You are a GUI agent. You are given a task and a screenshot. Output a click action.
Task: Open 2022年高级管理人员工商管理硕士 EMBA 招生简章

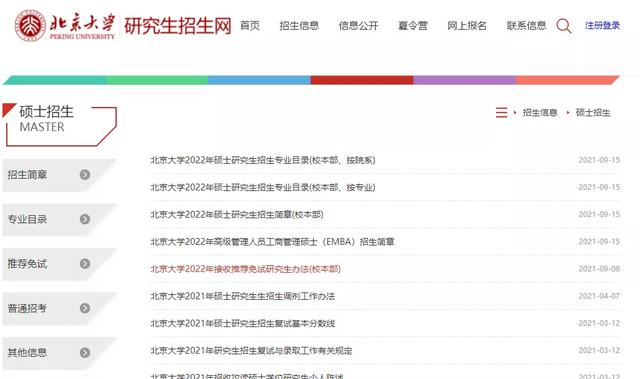tap(272, 242)
